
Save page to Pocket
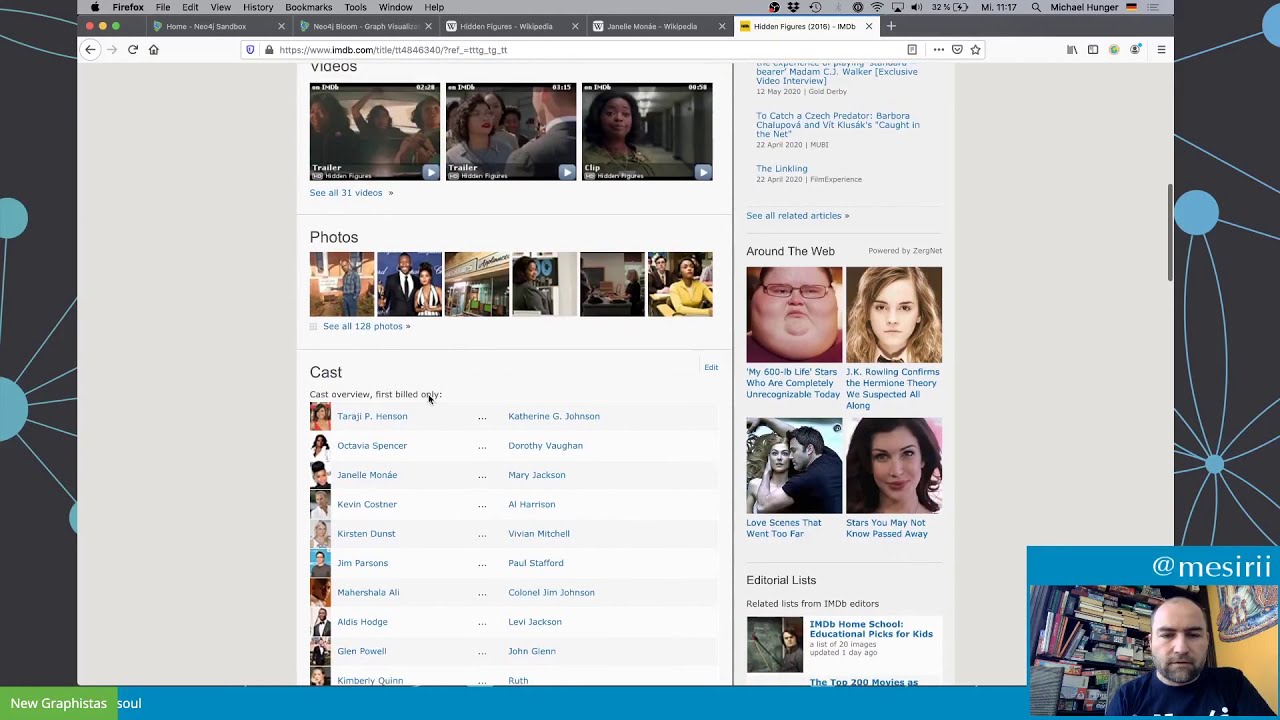click(x=957, y=50)
